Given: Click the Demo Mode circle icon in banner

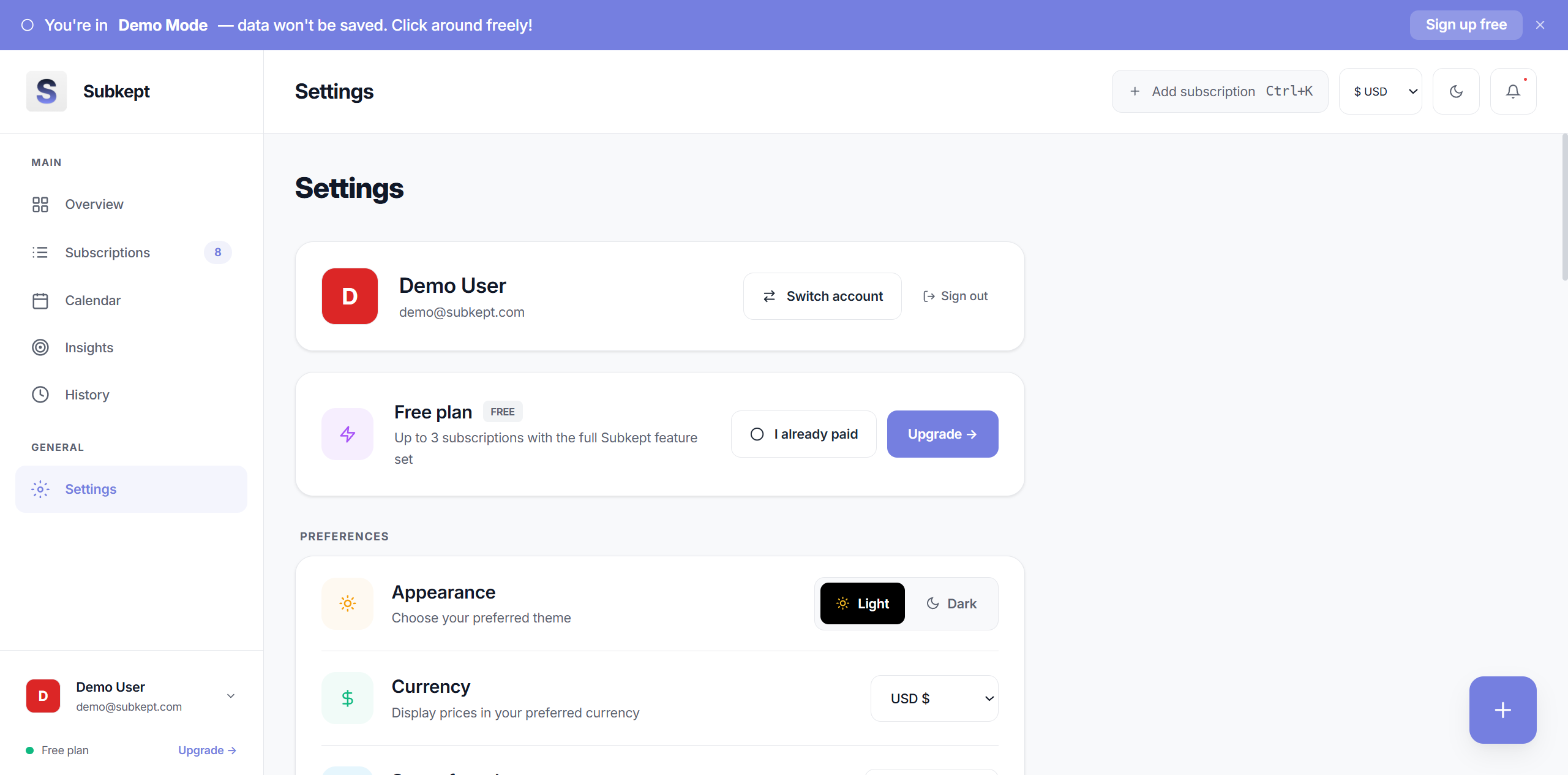Looking at the screenshot, I should point(28,25).
